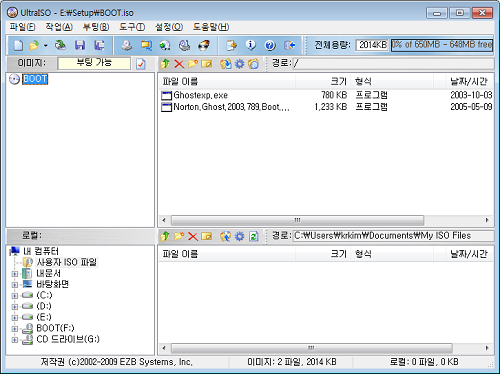Open the 설정(O) menu

click(169, 27)
